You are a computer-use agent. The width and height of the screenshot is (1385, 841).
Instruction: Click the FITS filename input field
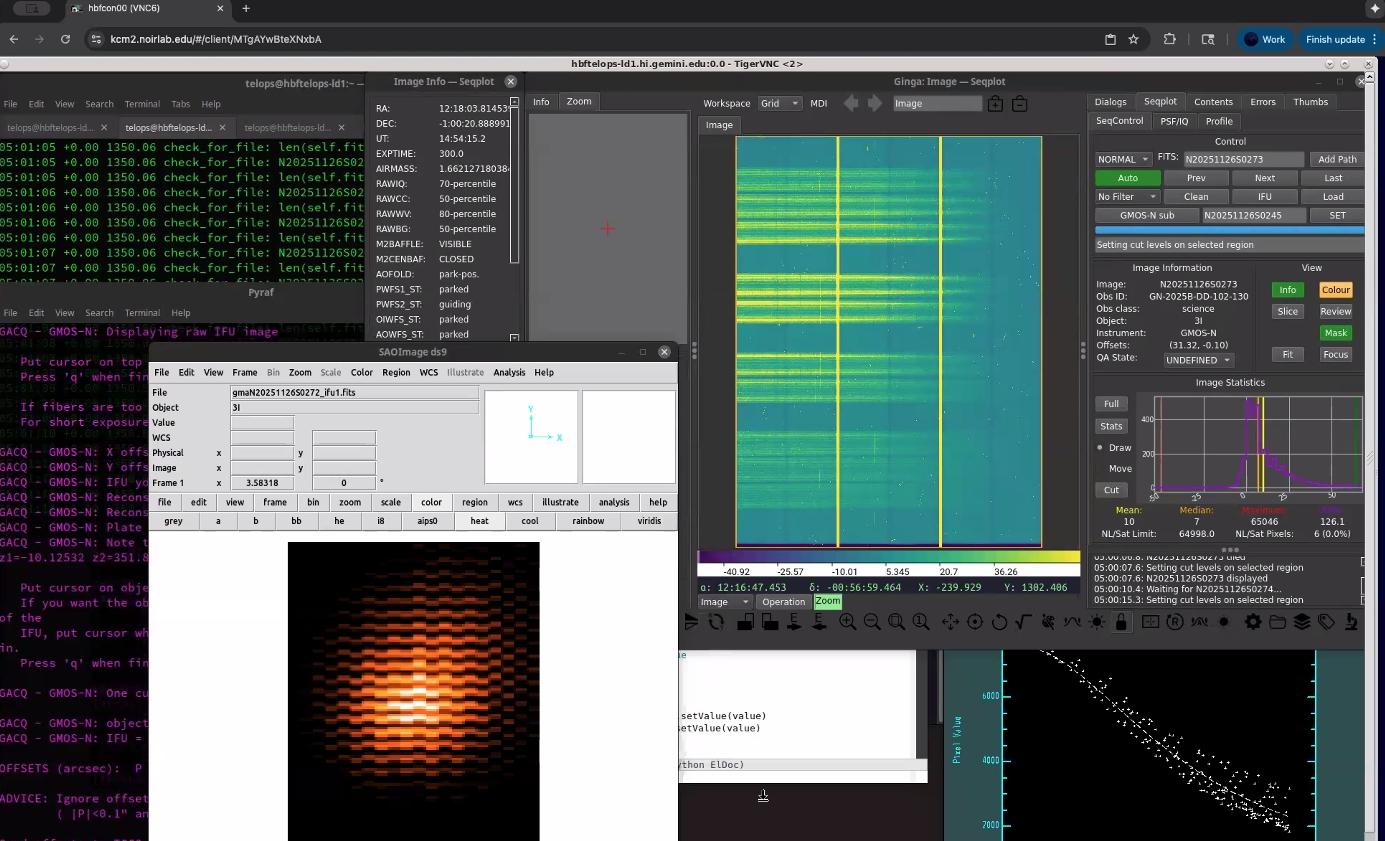1244,159
